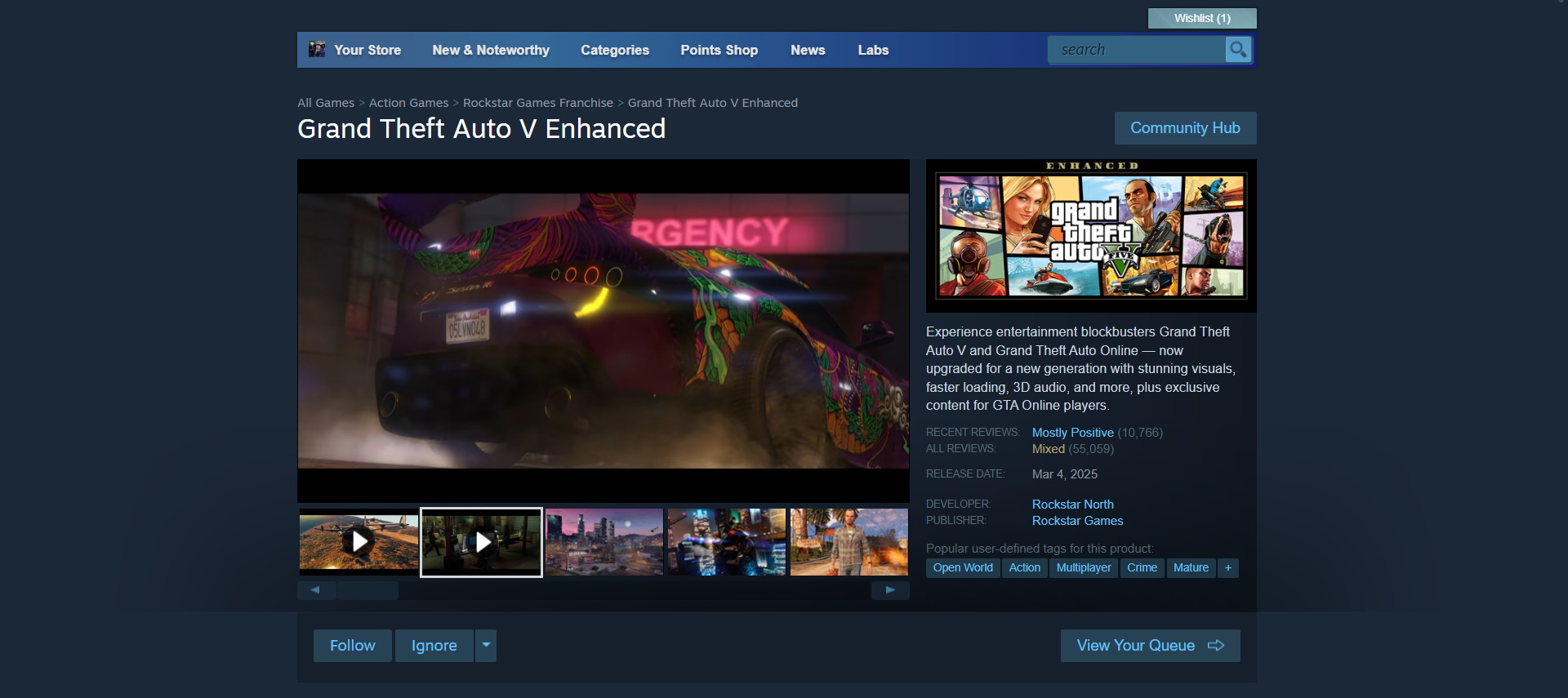Select the Open World tag
Image resolution: width=1568 pixels, height=698 pixels.
(x=962, y=568)
